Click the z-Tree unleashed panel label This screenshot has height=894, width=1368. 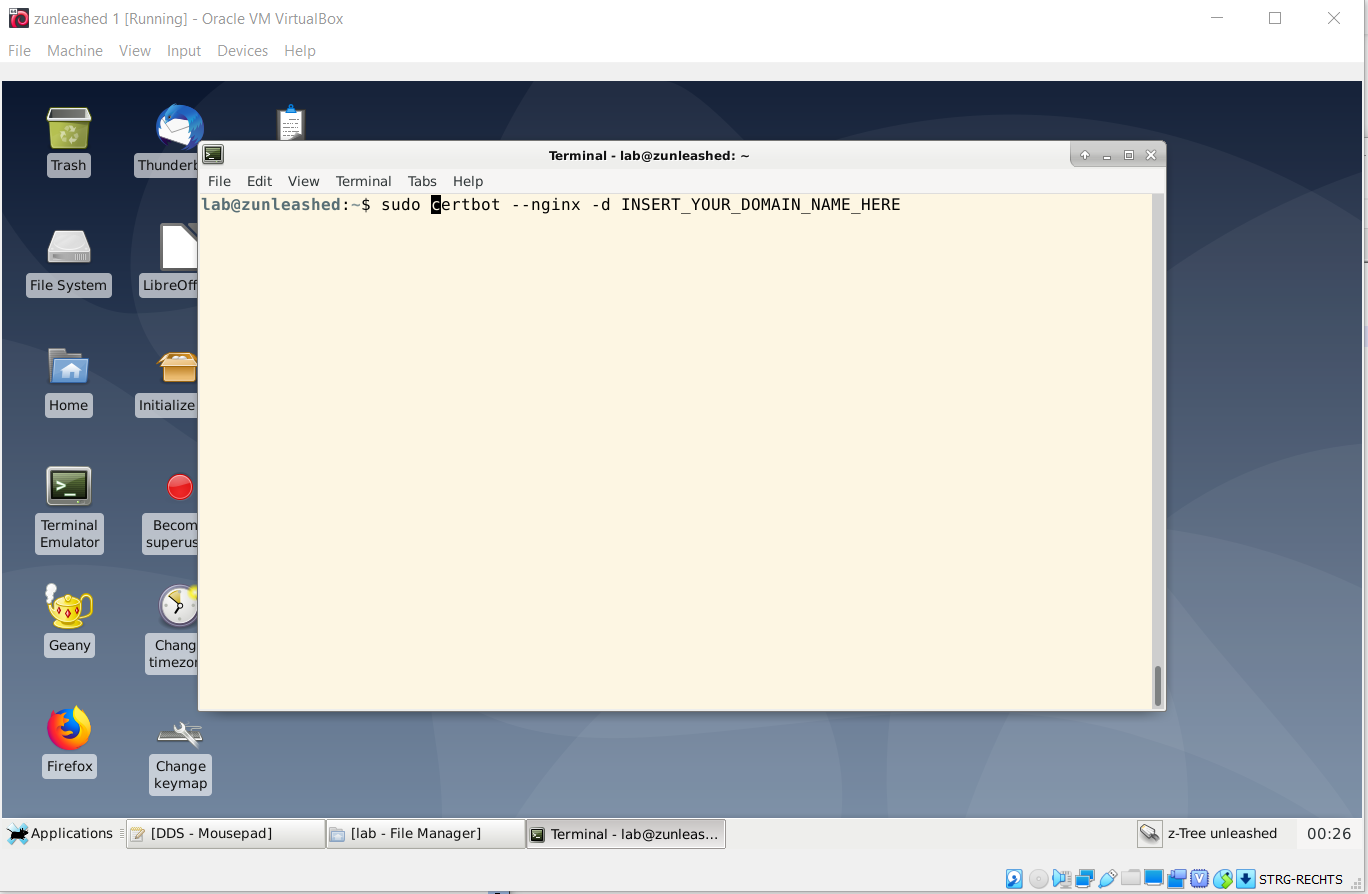(x=1222, y=833)
